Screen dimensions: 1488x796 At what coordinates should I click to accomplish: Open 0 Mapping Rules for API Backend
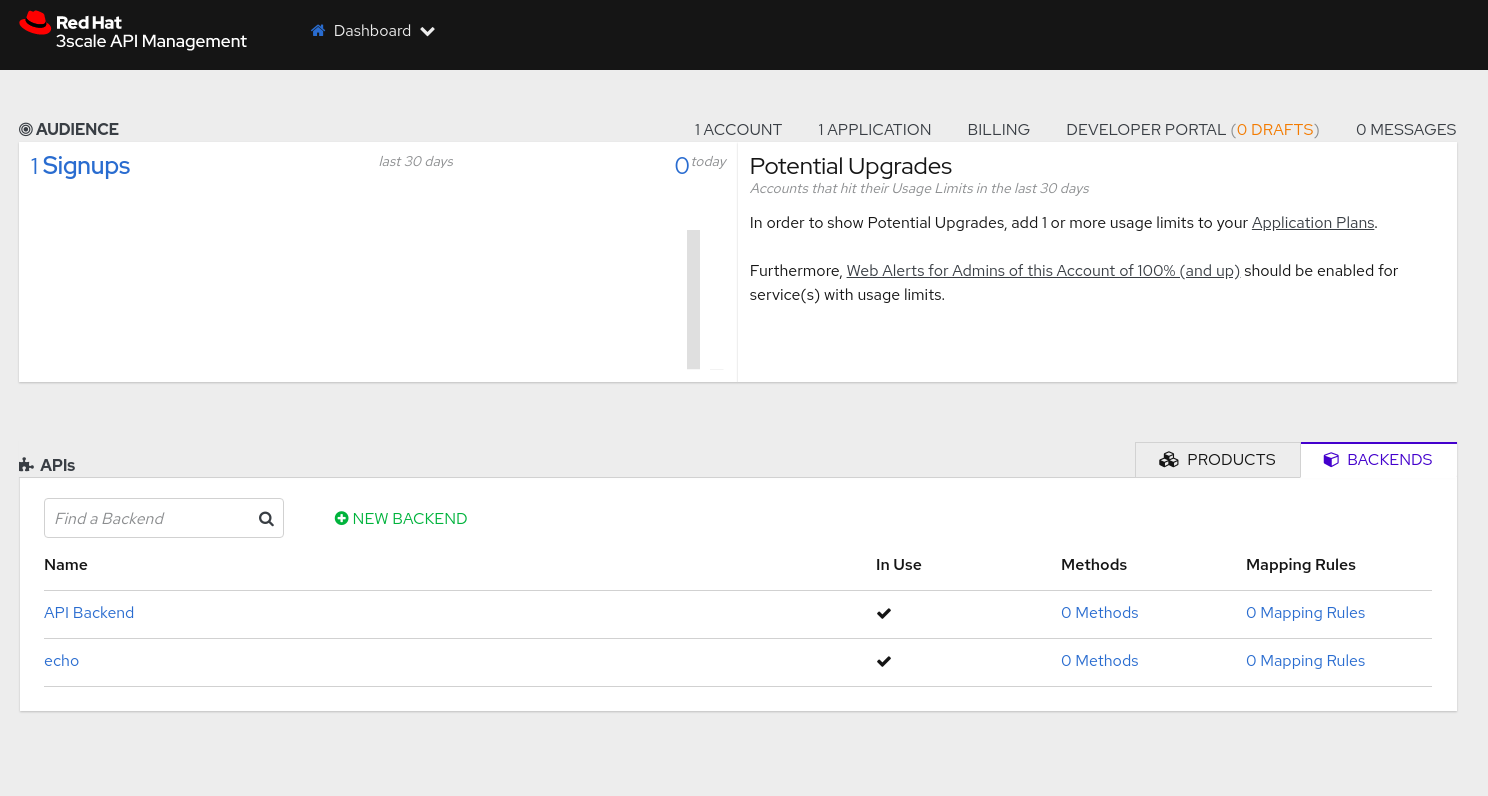tap(1305, 613)
